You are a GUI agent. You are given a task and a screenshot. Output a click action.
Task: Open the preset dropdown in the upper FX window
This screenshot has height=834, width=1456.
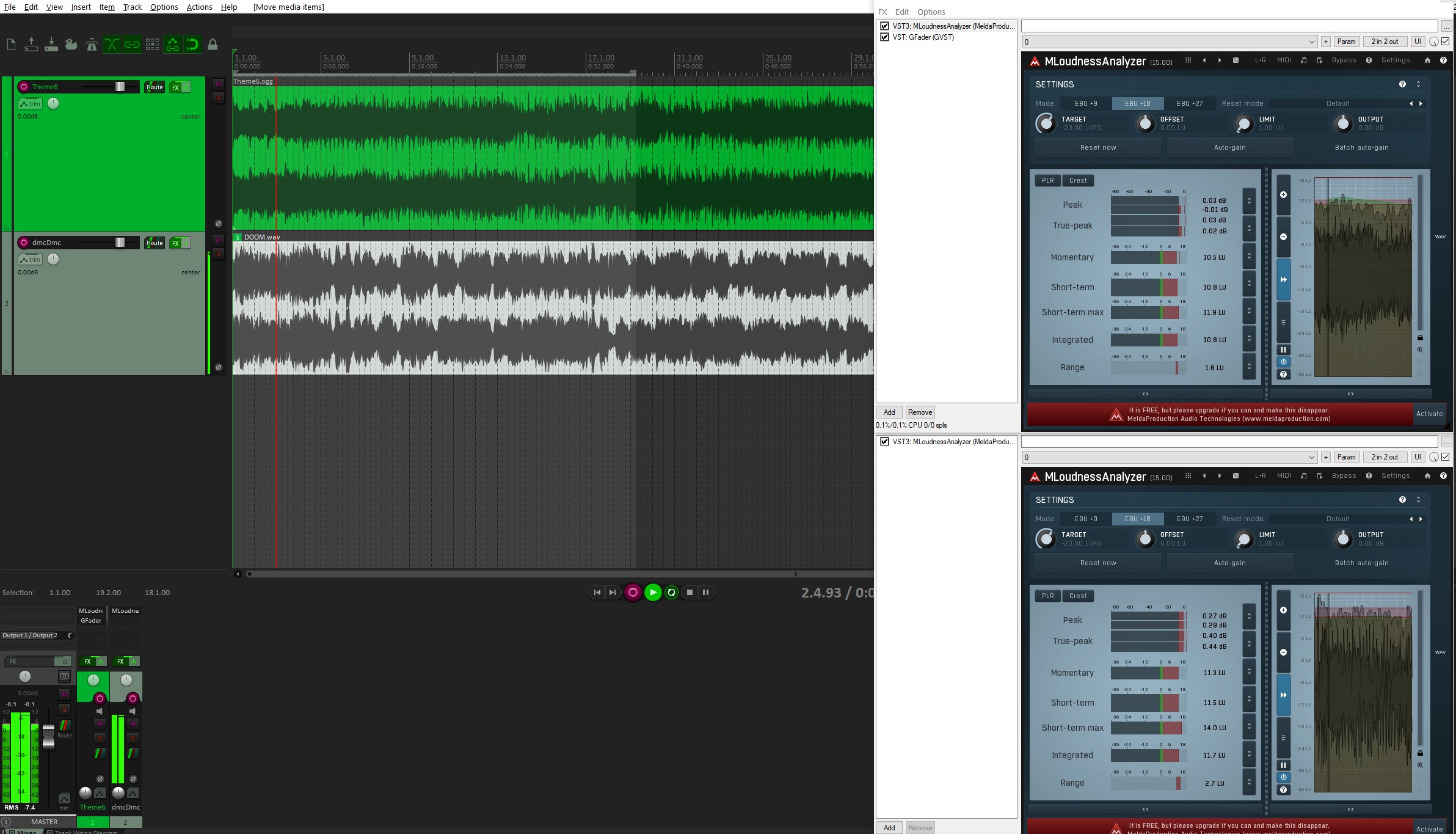pos(1170,42)
